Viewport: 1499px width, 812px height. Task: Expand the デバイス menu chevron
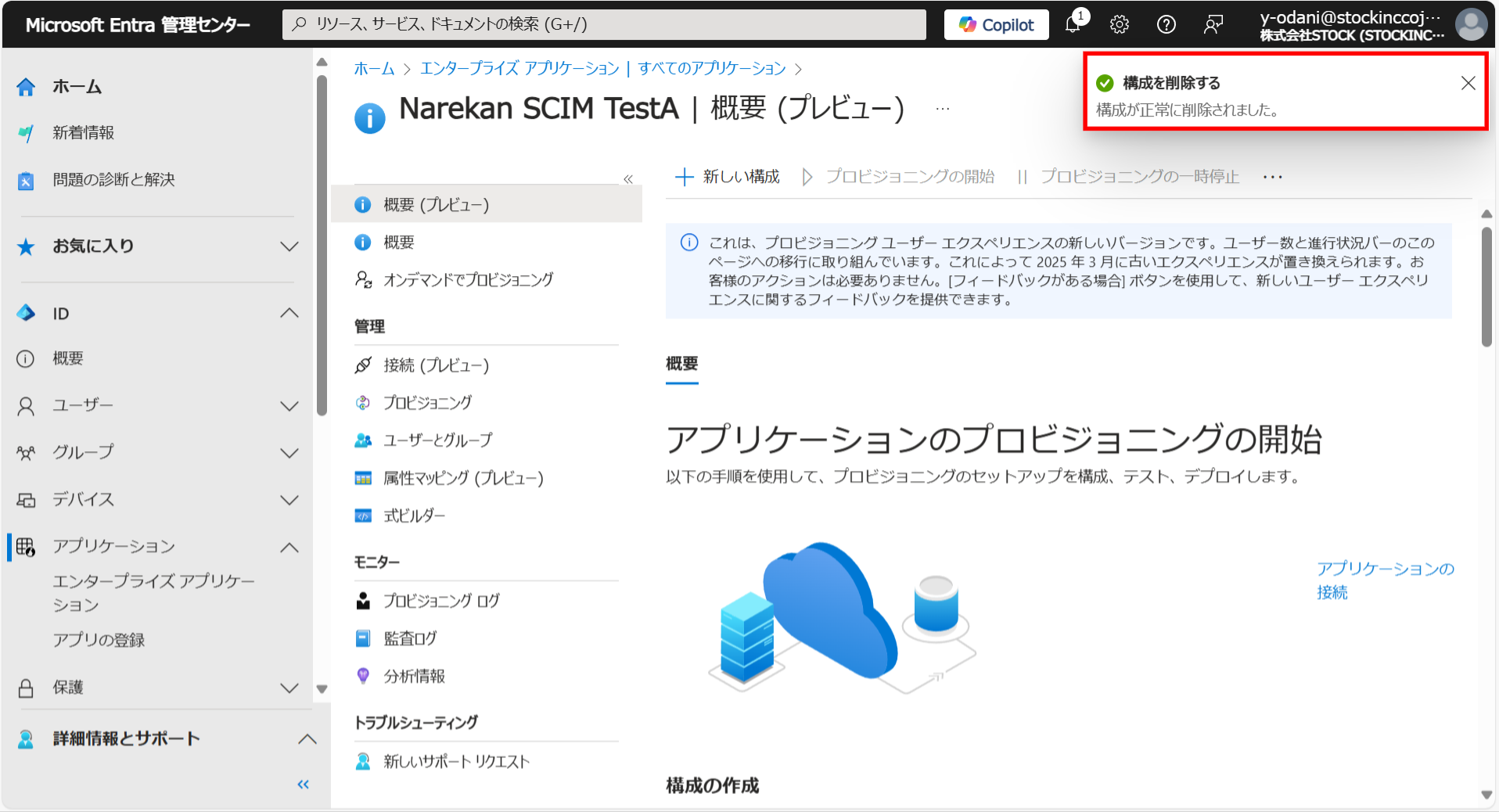[x=289, y=500]
